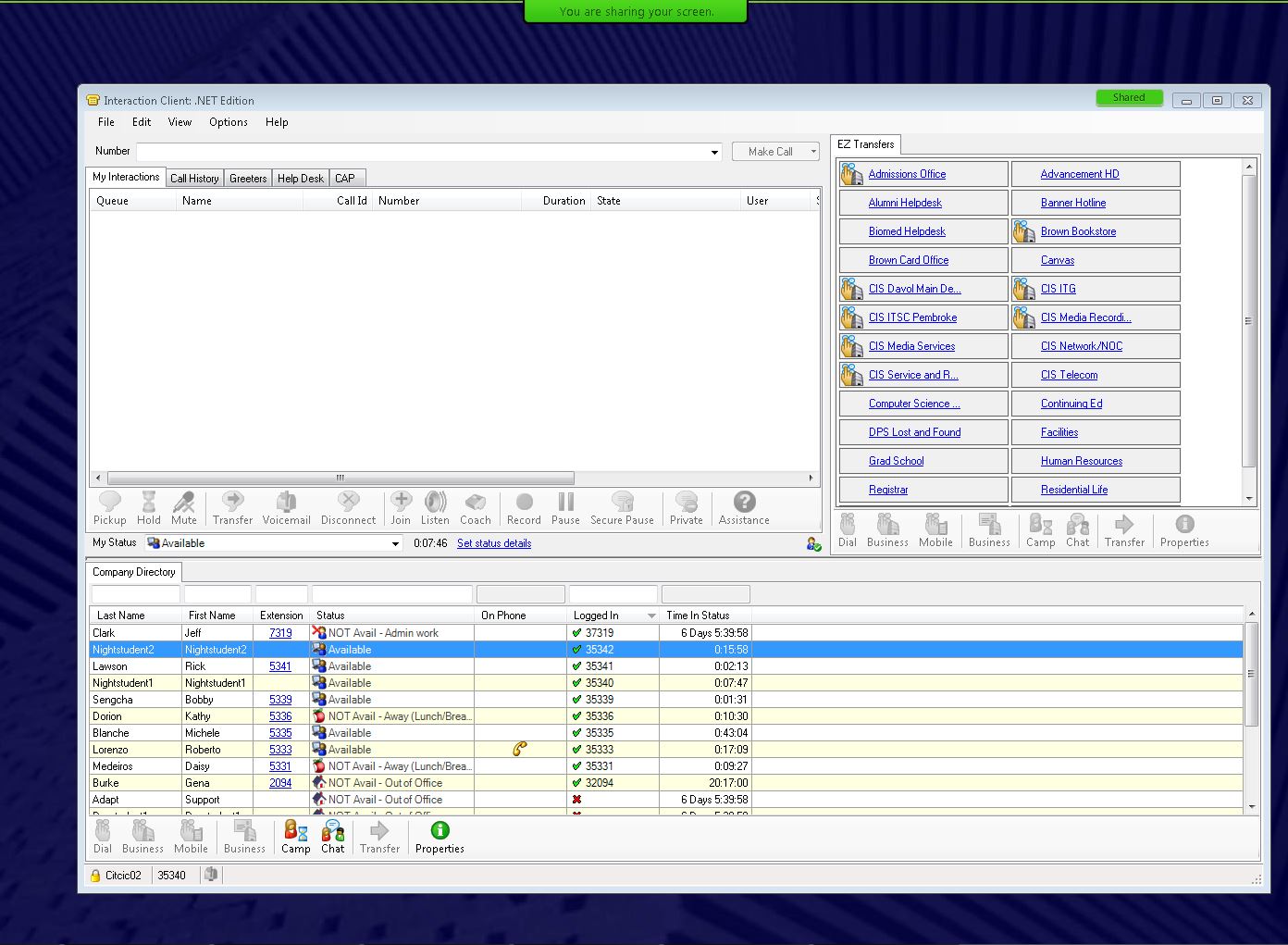The width and height of the screenshot is (1288, 945).
Task: Click the Admissions Office transfer link
Action: (907, 174)
